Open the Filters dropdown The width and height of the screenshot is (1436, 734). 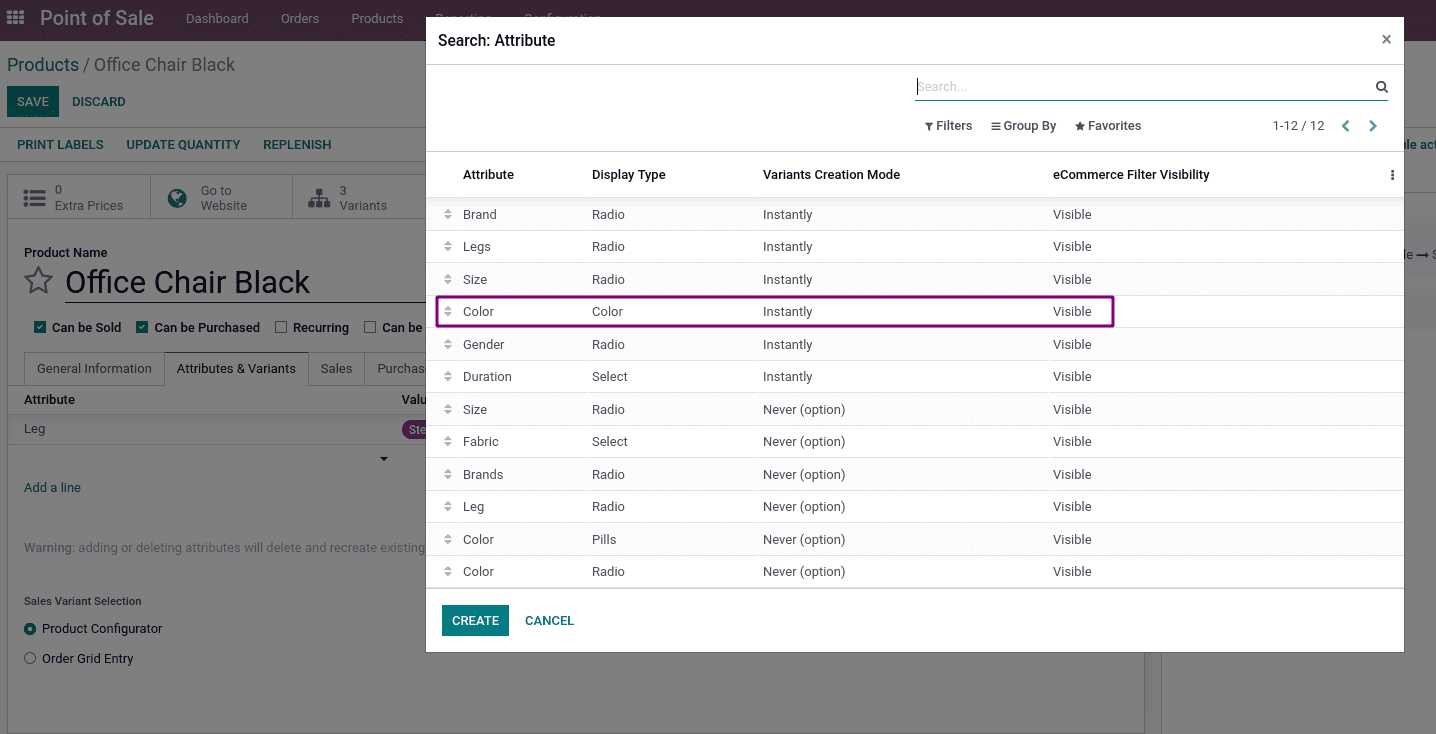948,126
